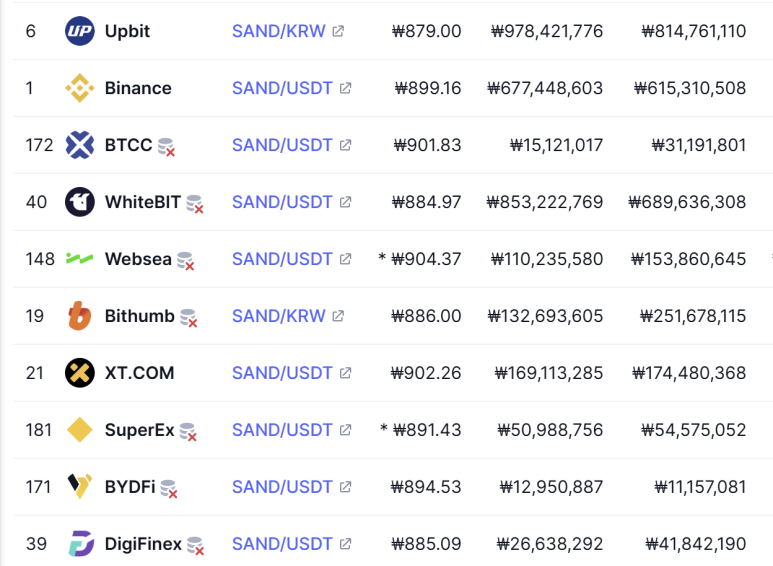
Task: Select the SuperEx exchange name
Action: point(140,430)
